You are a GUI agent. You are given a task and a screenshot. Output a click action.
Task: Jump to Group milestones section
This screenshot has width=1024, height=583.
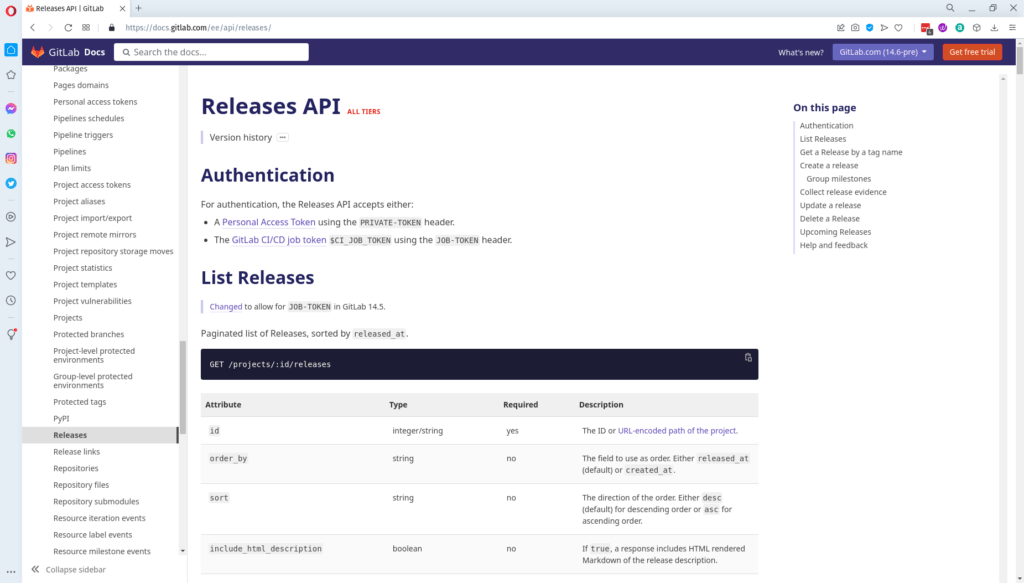839,179
